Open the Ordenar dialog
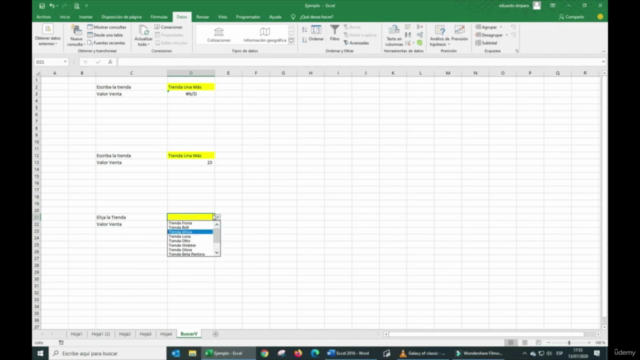The image size is (640, 360). [316, 33]
